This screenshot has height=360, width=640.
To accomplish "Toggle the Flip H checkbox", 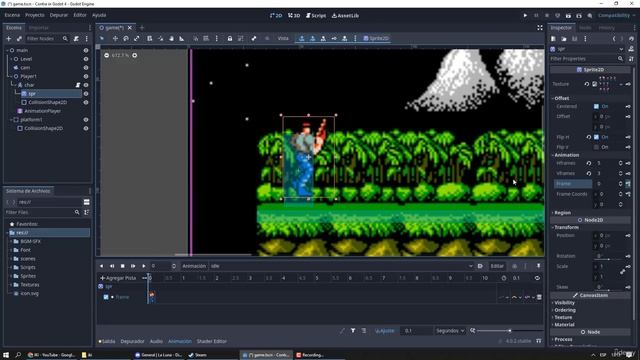I will pos(596,137).
